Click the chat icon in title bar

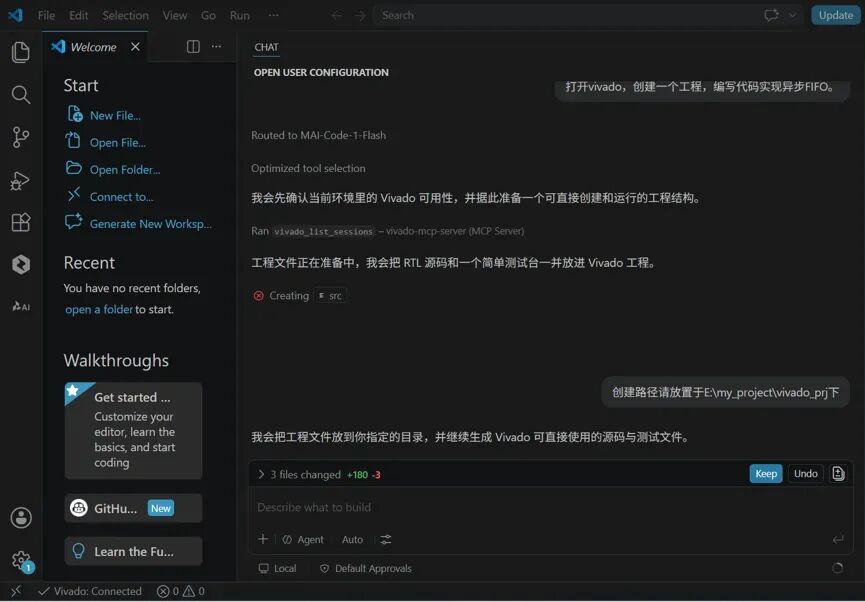[771, 15]
